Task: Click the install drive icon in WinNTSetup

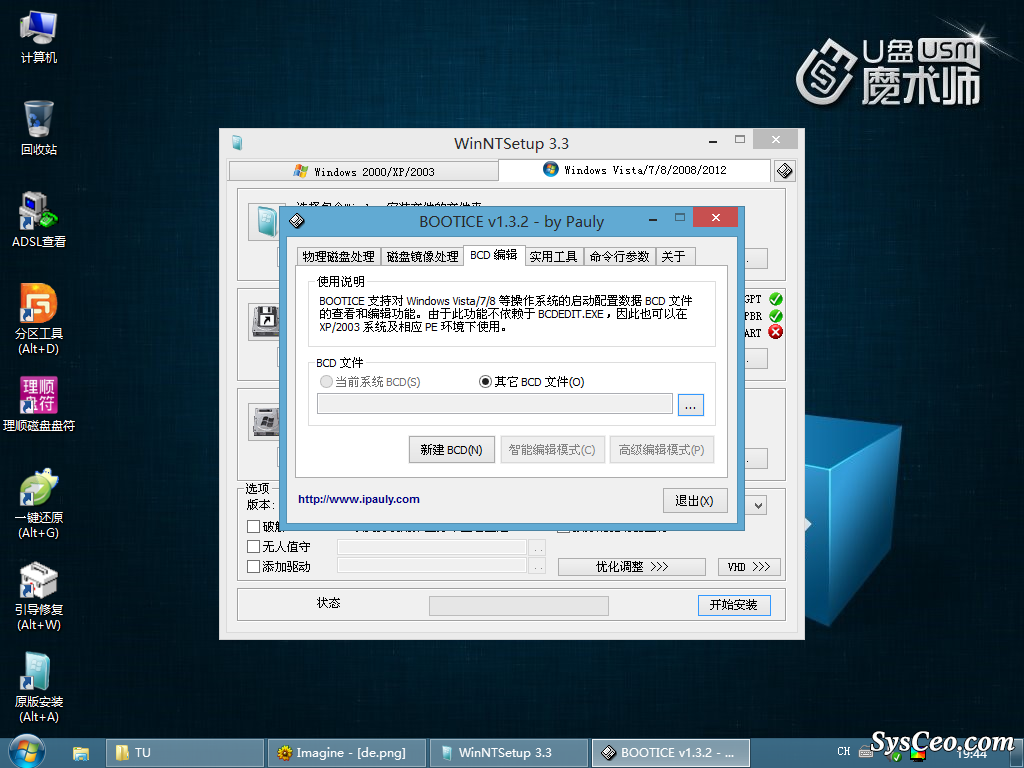Action: click(264, 422)
